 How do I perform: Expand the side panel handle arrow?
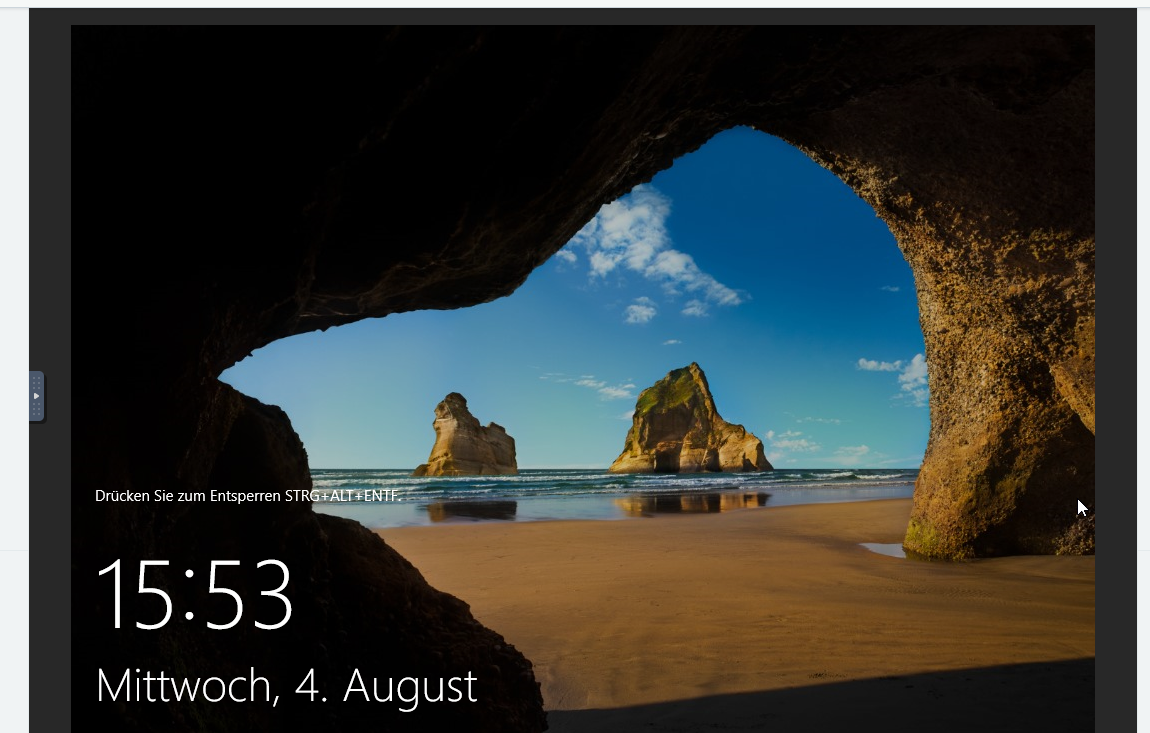tap(37, 396)
